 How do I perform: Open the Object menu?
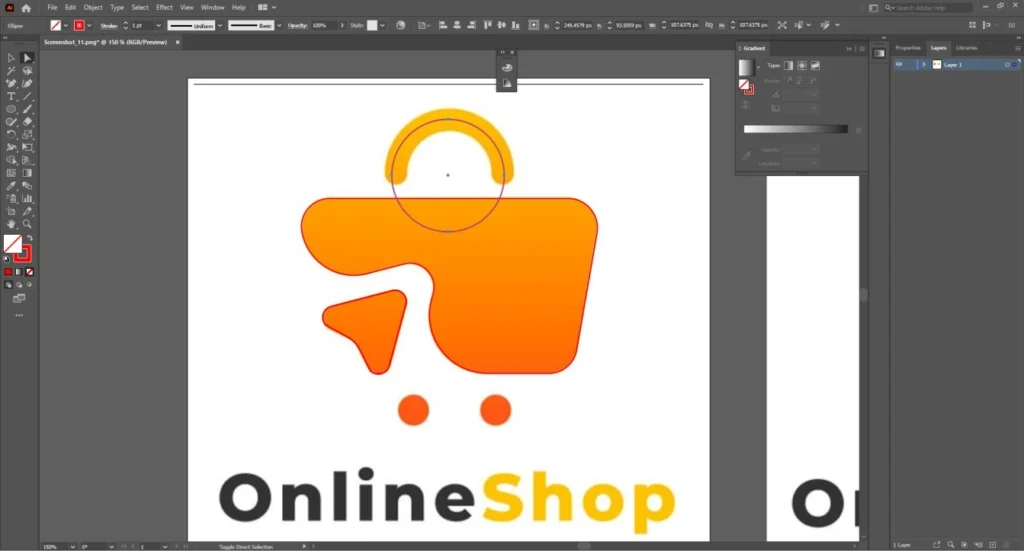point(93,7)
